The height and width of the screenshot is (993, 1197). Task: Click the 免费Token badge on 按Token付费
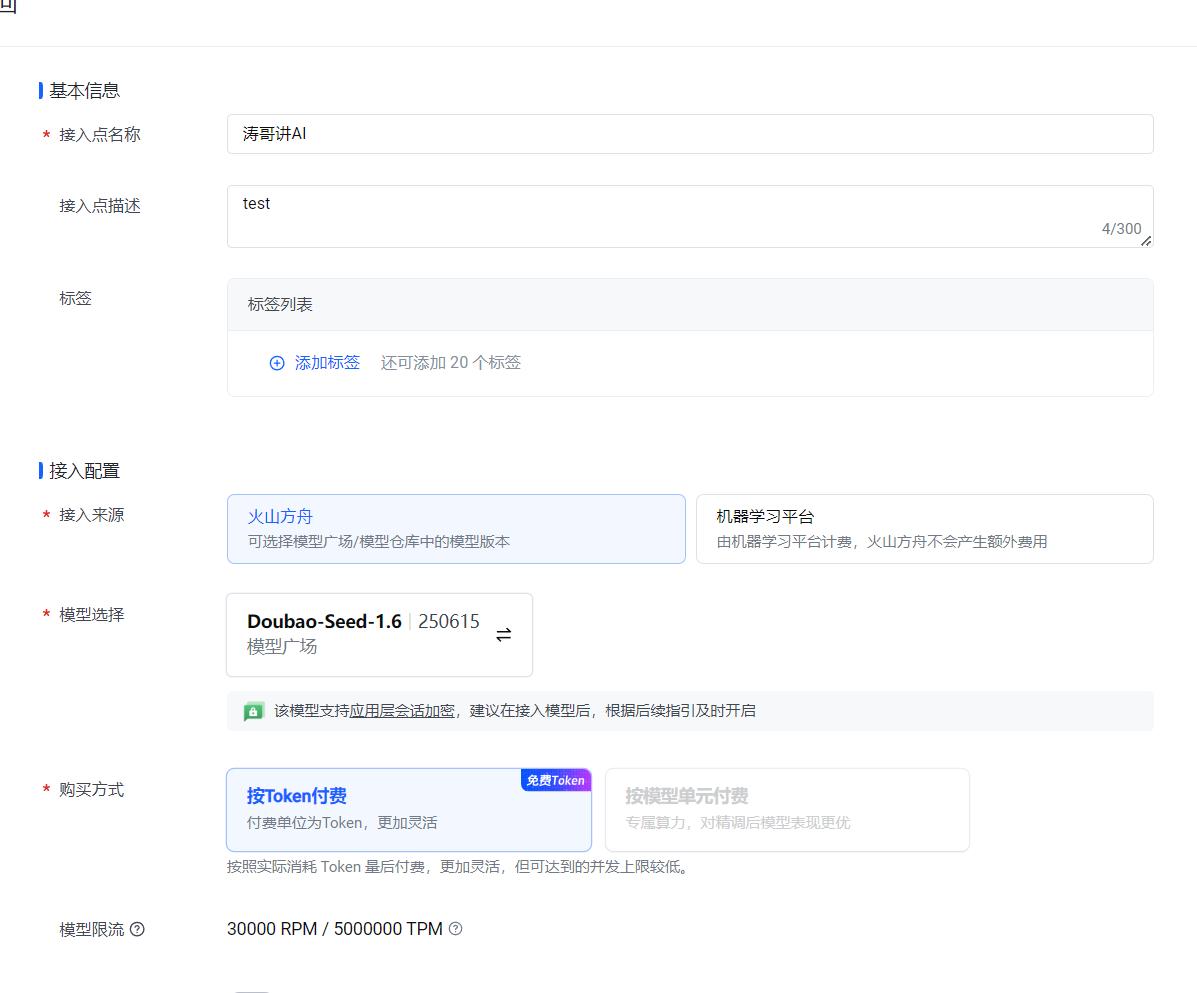tap(556, 781)
